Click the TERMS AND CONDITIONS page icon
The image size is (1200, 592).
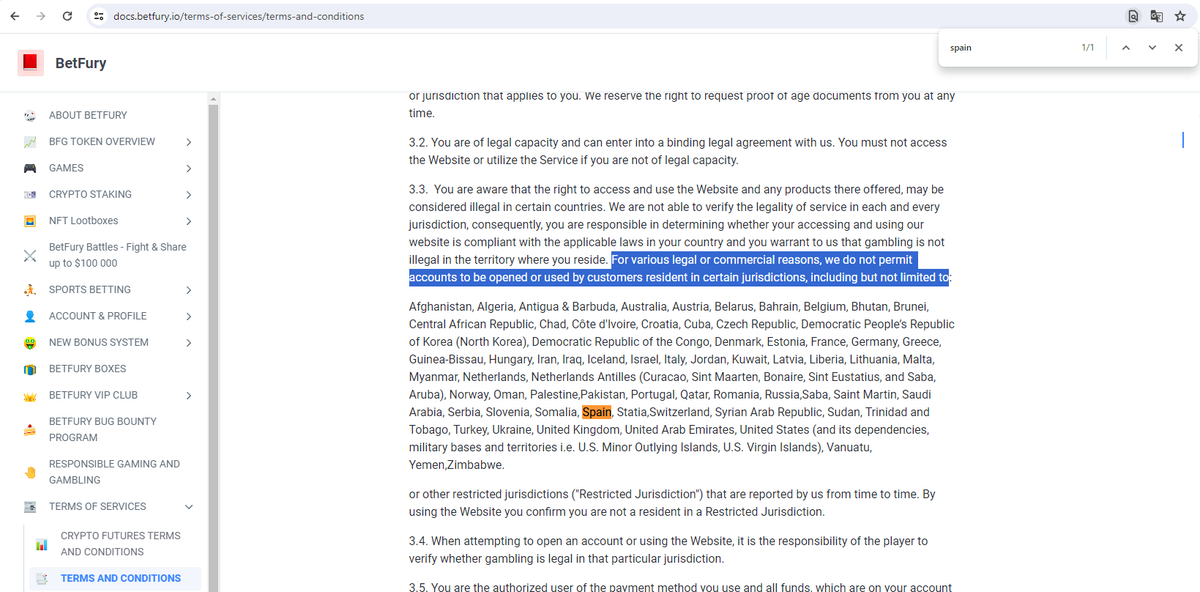[x=42, y=579]
